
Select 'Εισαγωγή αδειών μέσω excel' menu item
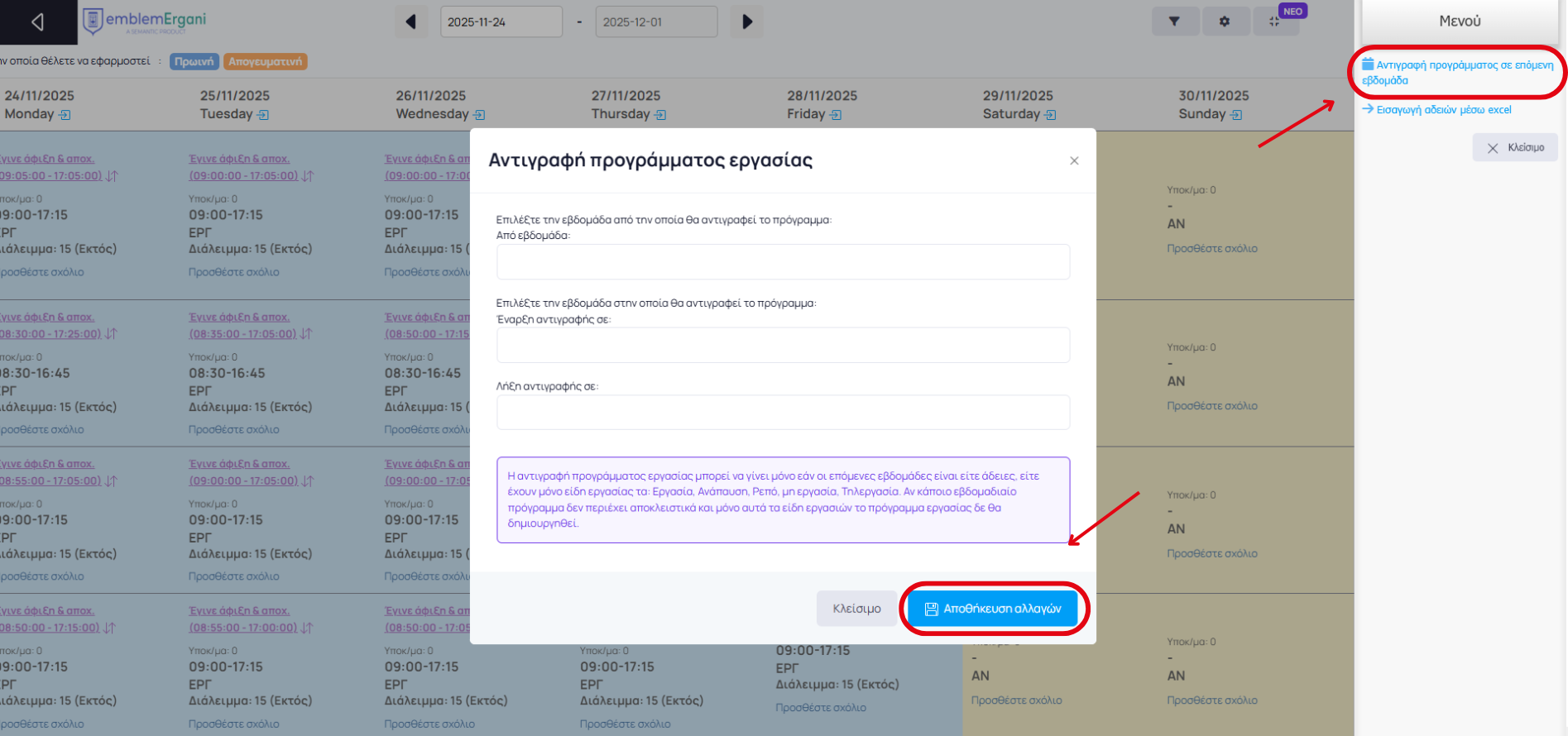1443,110
